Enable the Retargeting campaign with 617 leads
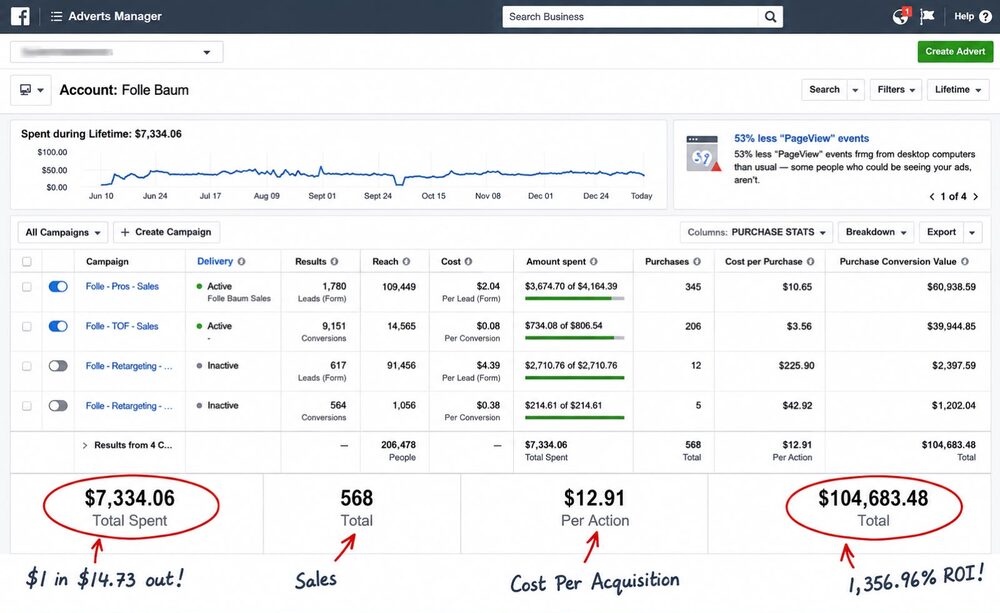Image resolution: width=1000 pixels, height=613 pixels. click(58, 366)
